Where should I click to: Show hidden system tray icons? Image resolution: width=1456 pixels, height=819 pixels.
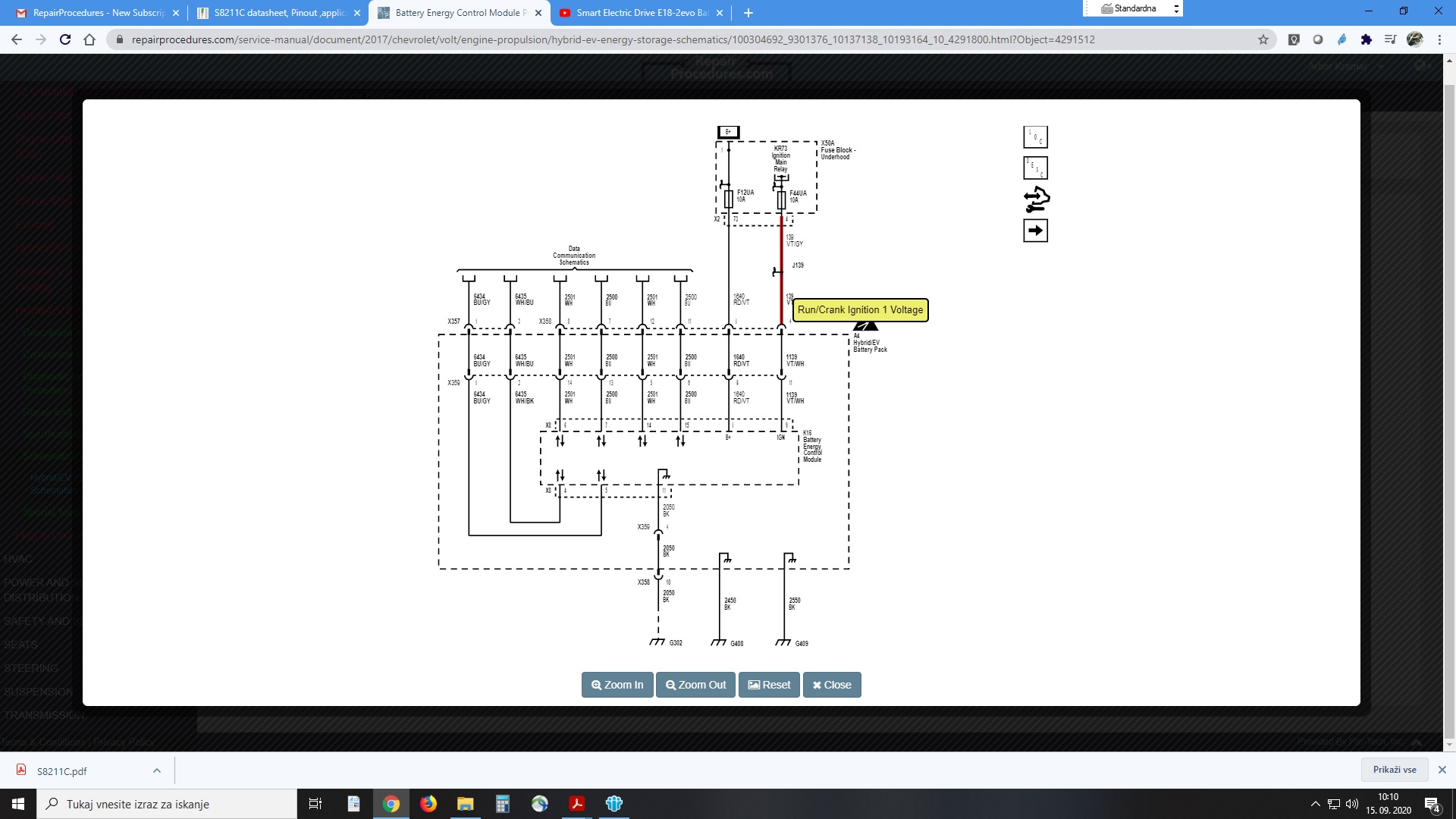tap(1315, 804)
